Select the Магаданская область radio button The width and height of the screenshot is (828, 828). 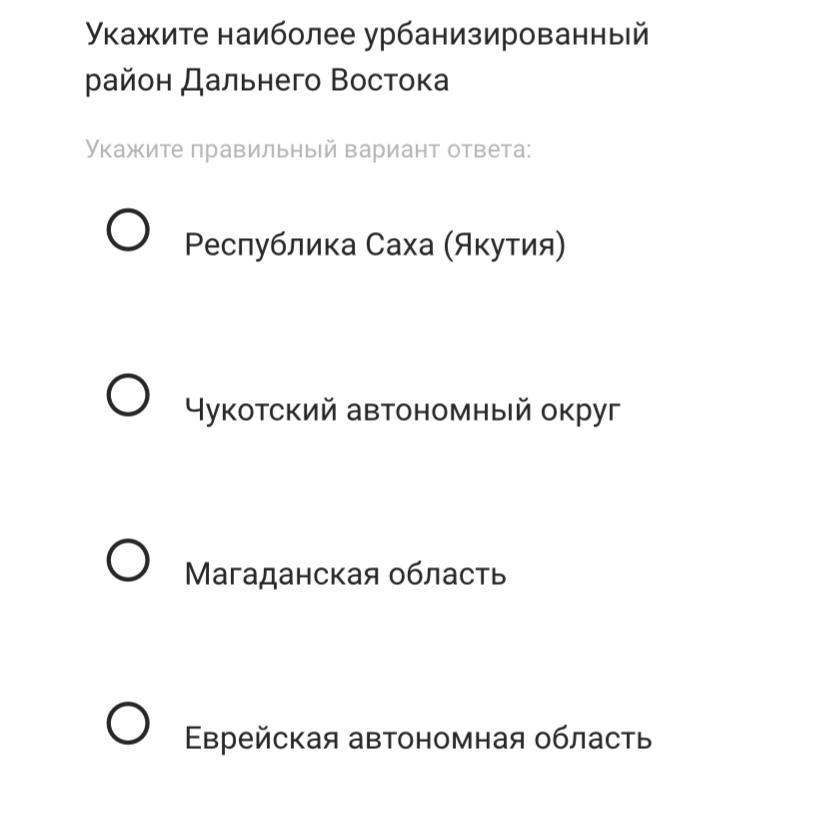(x=128, y=560)
